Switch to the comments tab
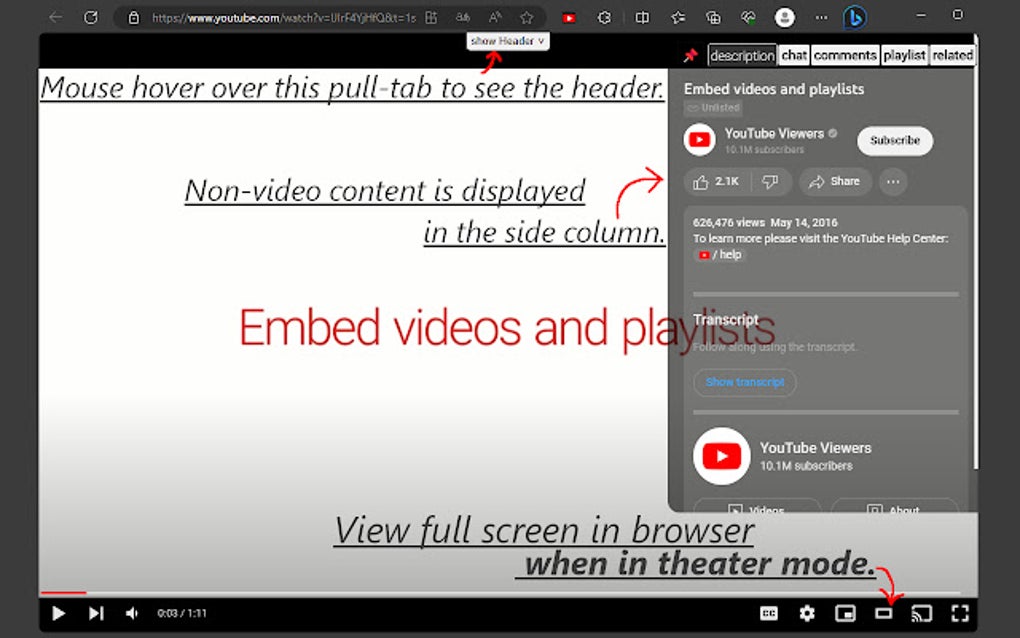This screenshot has height=638, width=1020. 845,55
